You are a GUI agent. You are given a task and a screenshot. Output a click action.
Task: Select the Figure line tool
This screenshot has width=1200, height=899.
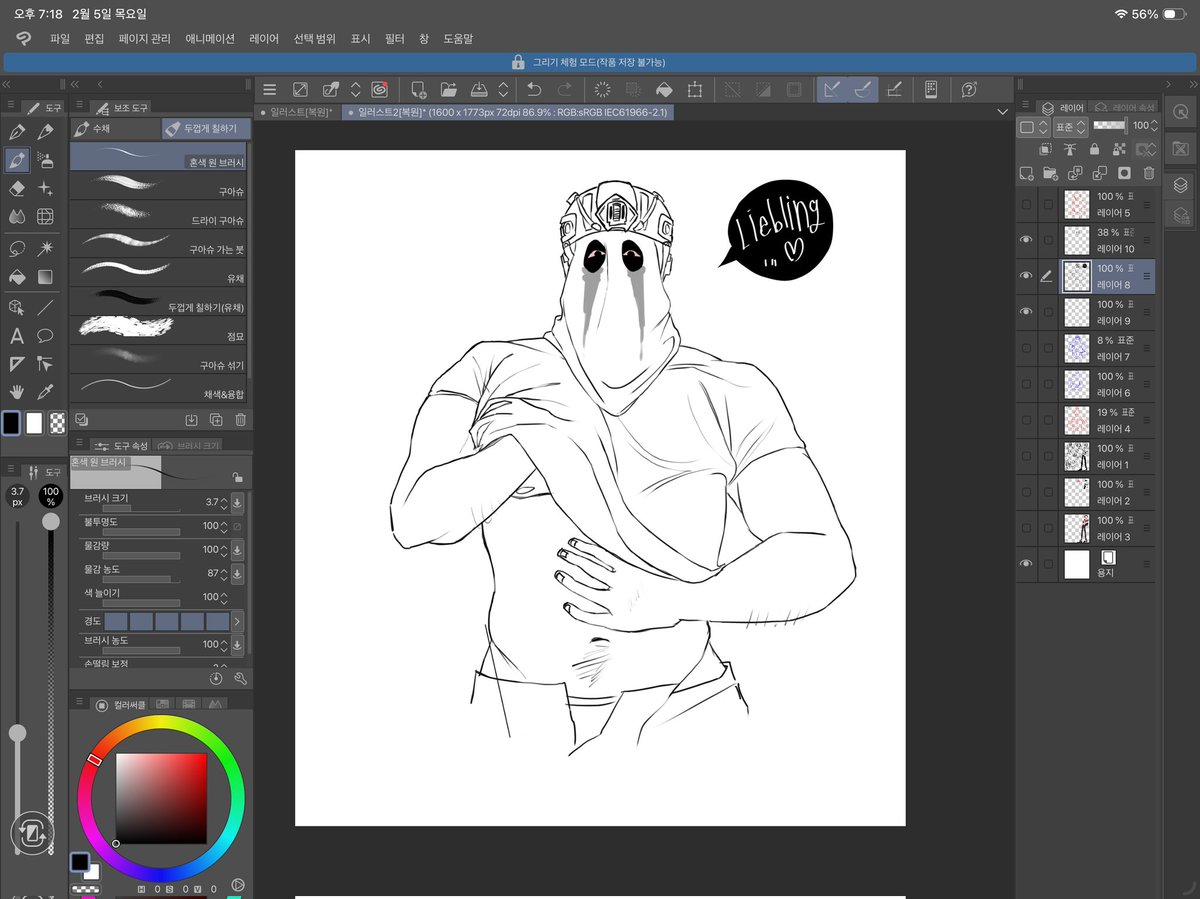click(x=45, y=307)
